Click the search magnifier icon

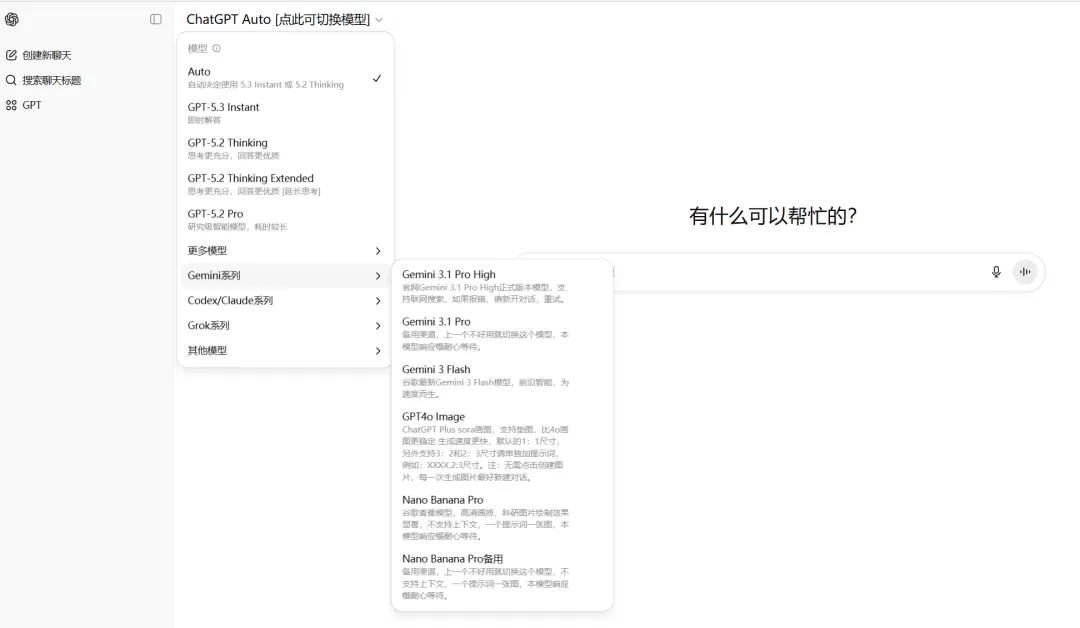click(x=11, y=80)
